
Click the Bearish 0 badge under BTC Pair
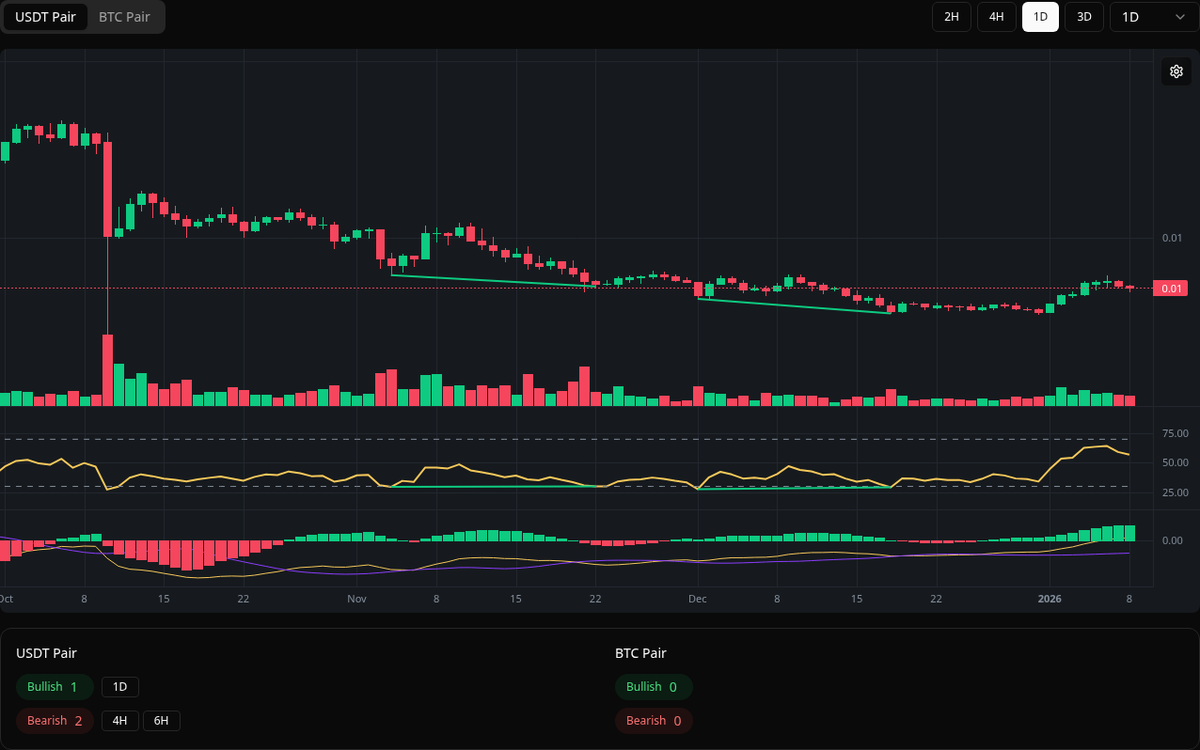(653, 720)
